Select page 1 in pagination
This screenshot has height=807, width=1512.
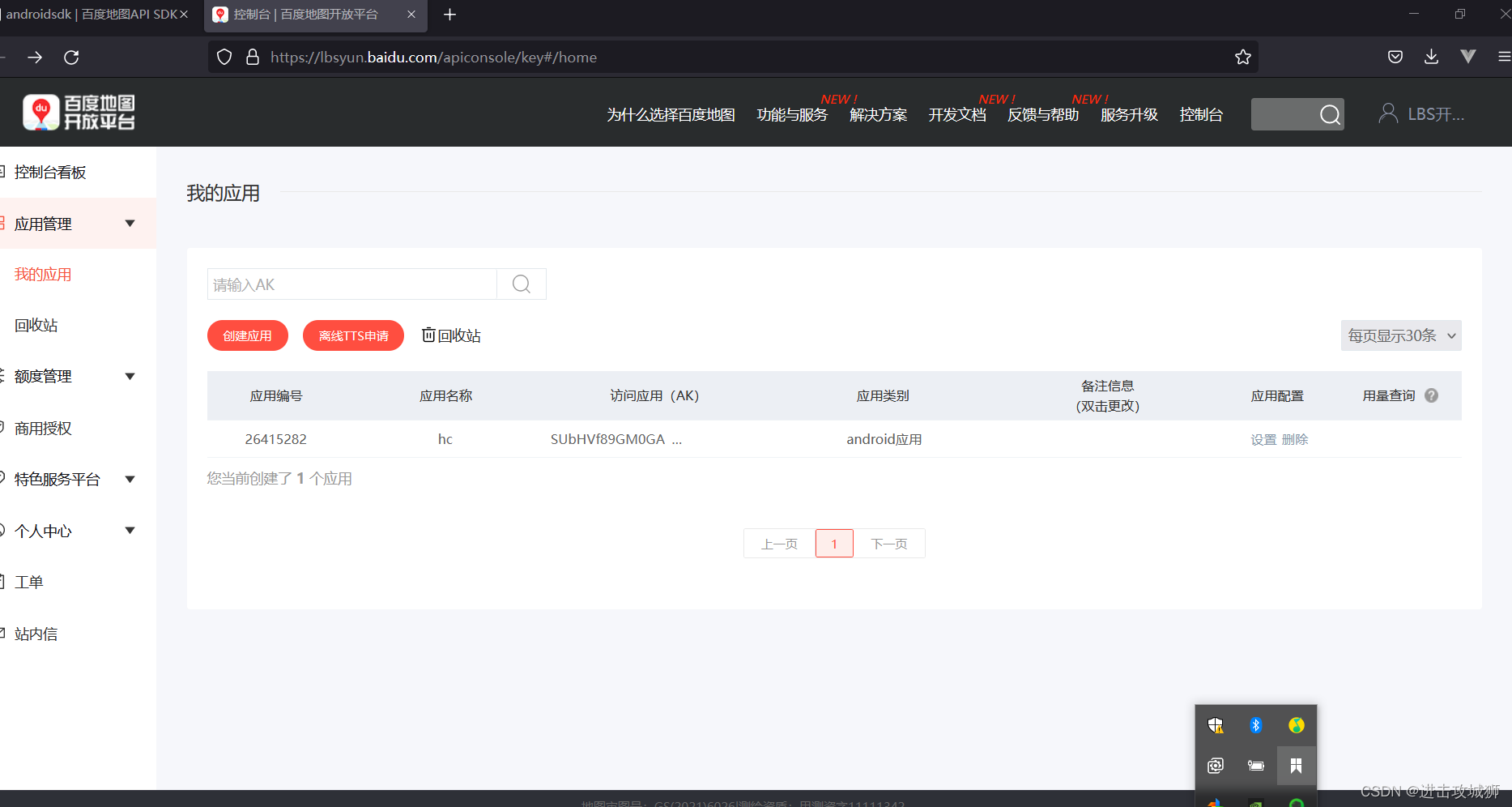(x=834, y=544)
